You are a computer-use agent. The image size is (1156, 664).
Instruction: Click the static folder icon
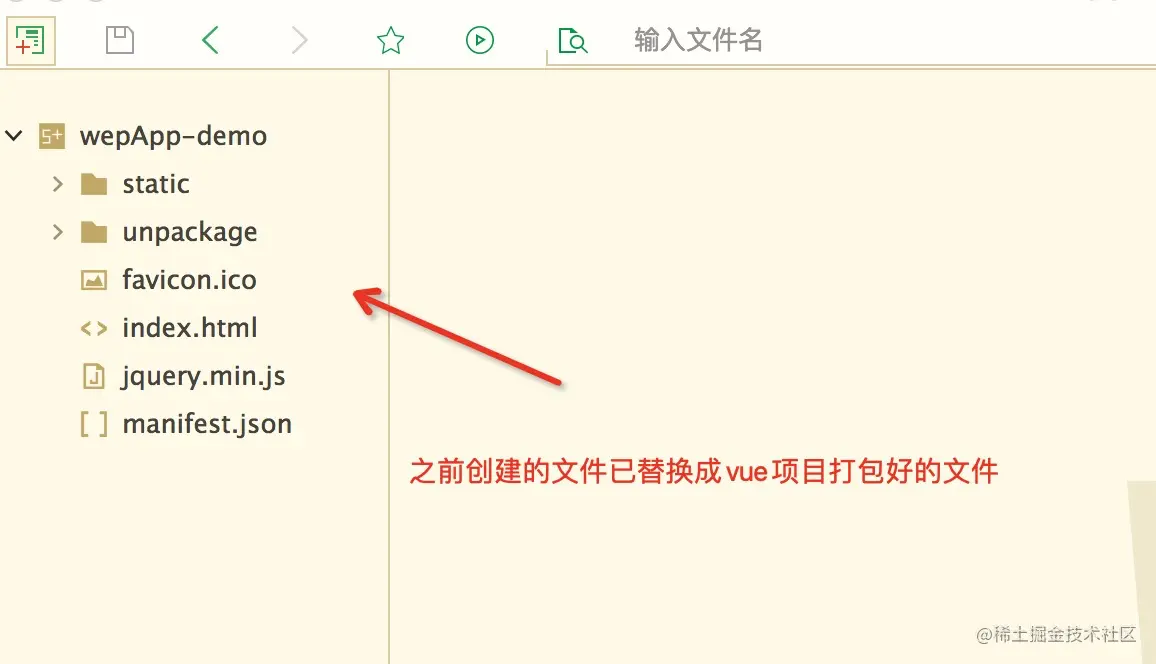pos(94,184)
